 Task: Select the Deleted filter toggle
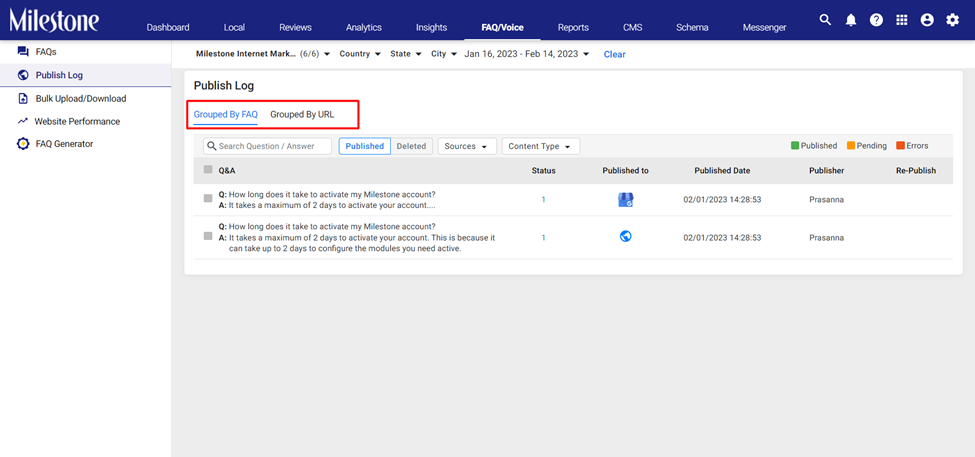412,146
